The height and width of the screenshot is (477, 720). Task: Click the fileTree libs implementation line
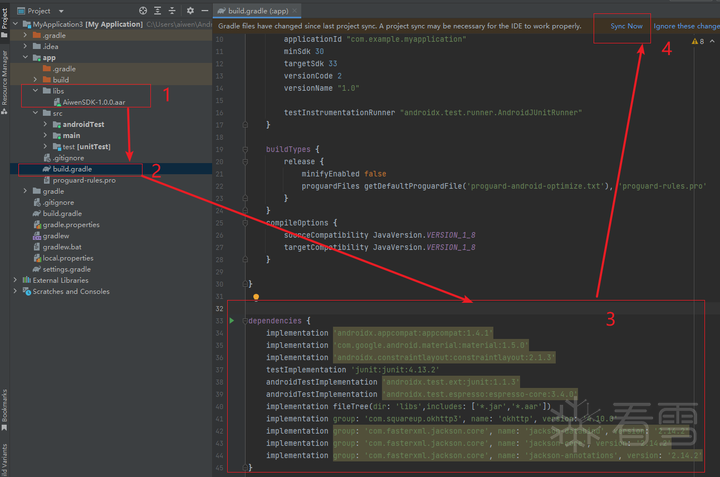tap(408, 406)
